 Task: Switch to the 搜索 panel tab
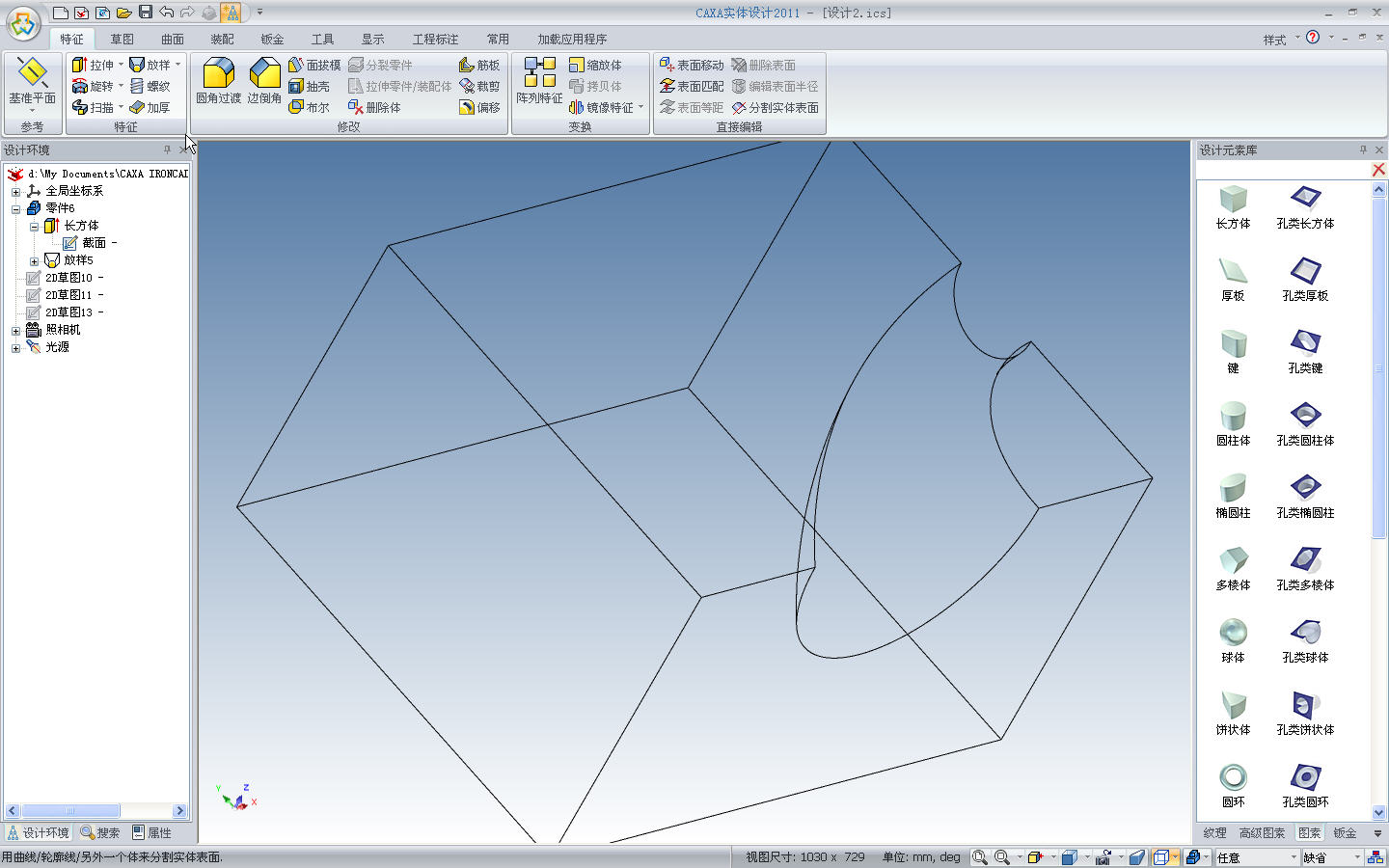coord(99,833)
